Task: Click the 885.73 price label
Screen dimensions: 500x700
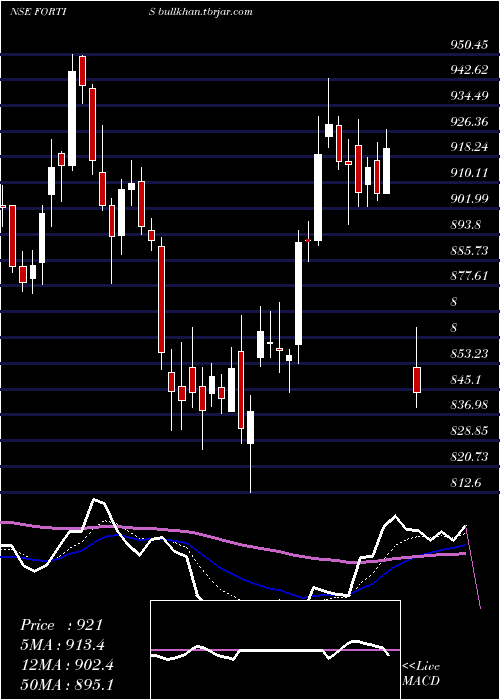Action: pos(469,250)
